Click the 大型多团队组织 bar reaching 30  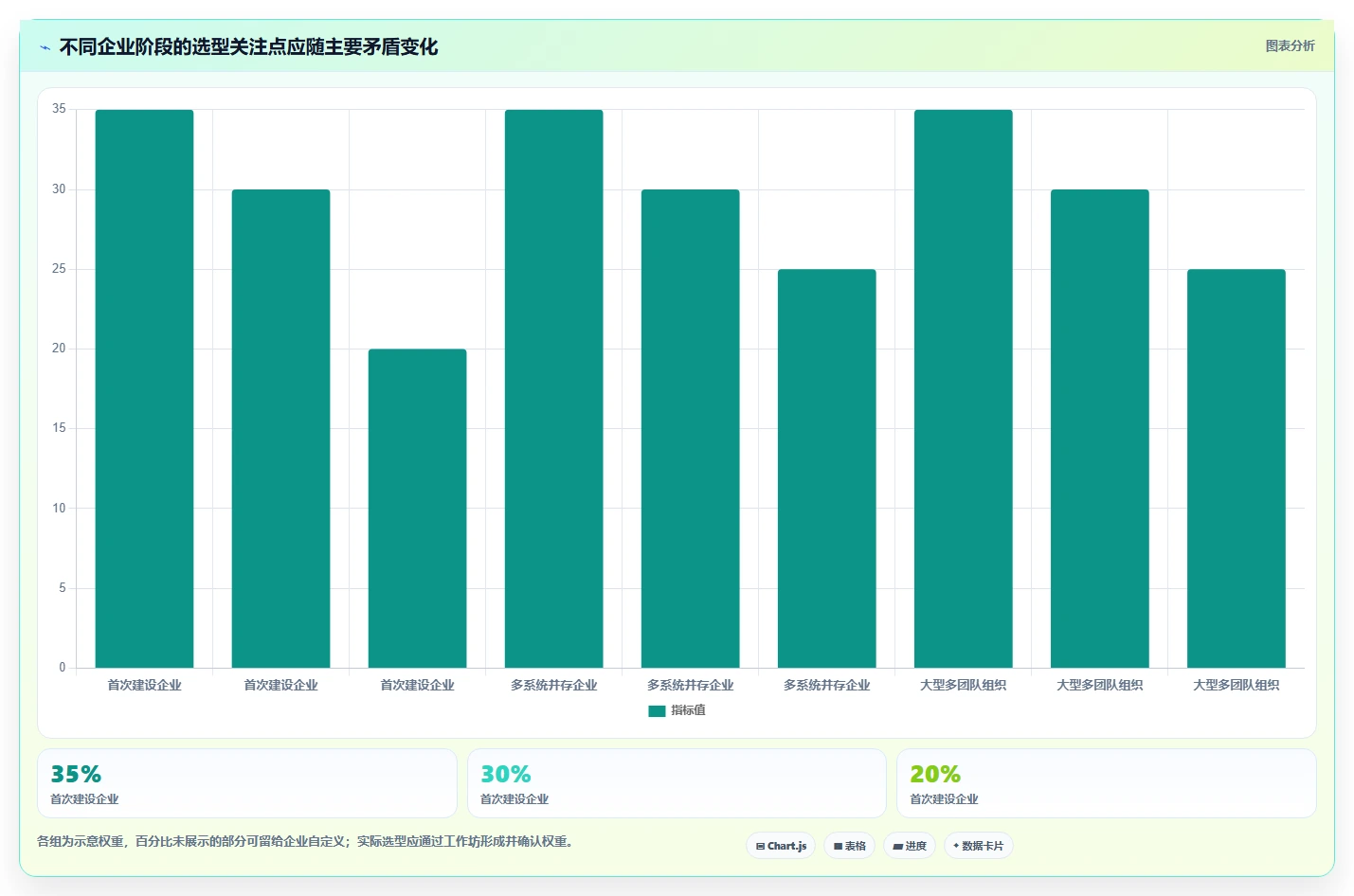[x=1099, y=428]
